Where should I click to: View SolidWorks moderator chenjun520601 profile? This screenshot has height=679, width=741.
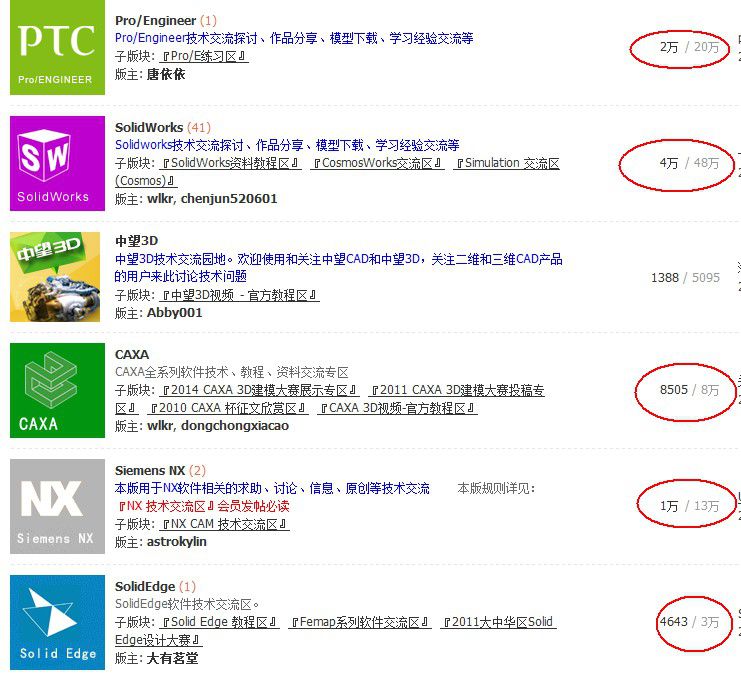229,199
